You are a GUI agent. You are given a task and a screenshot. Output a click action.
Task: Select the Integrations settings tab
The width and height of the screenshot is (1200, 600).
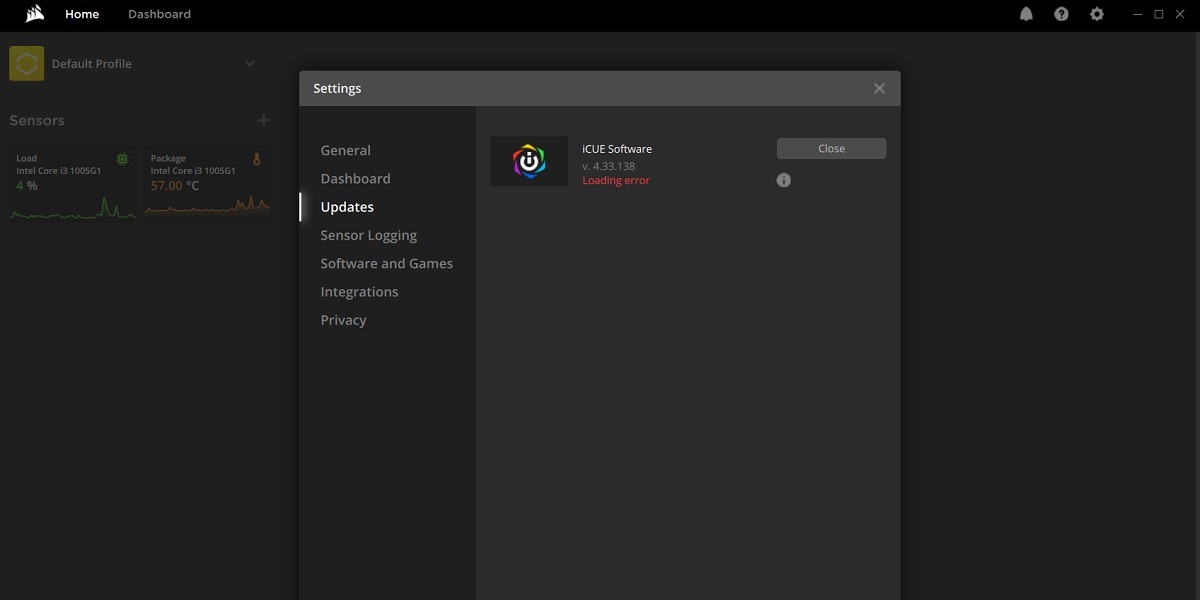click(359, 291)
